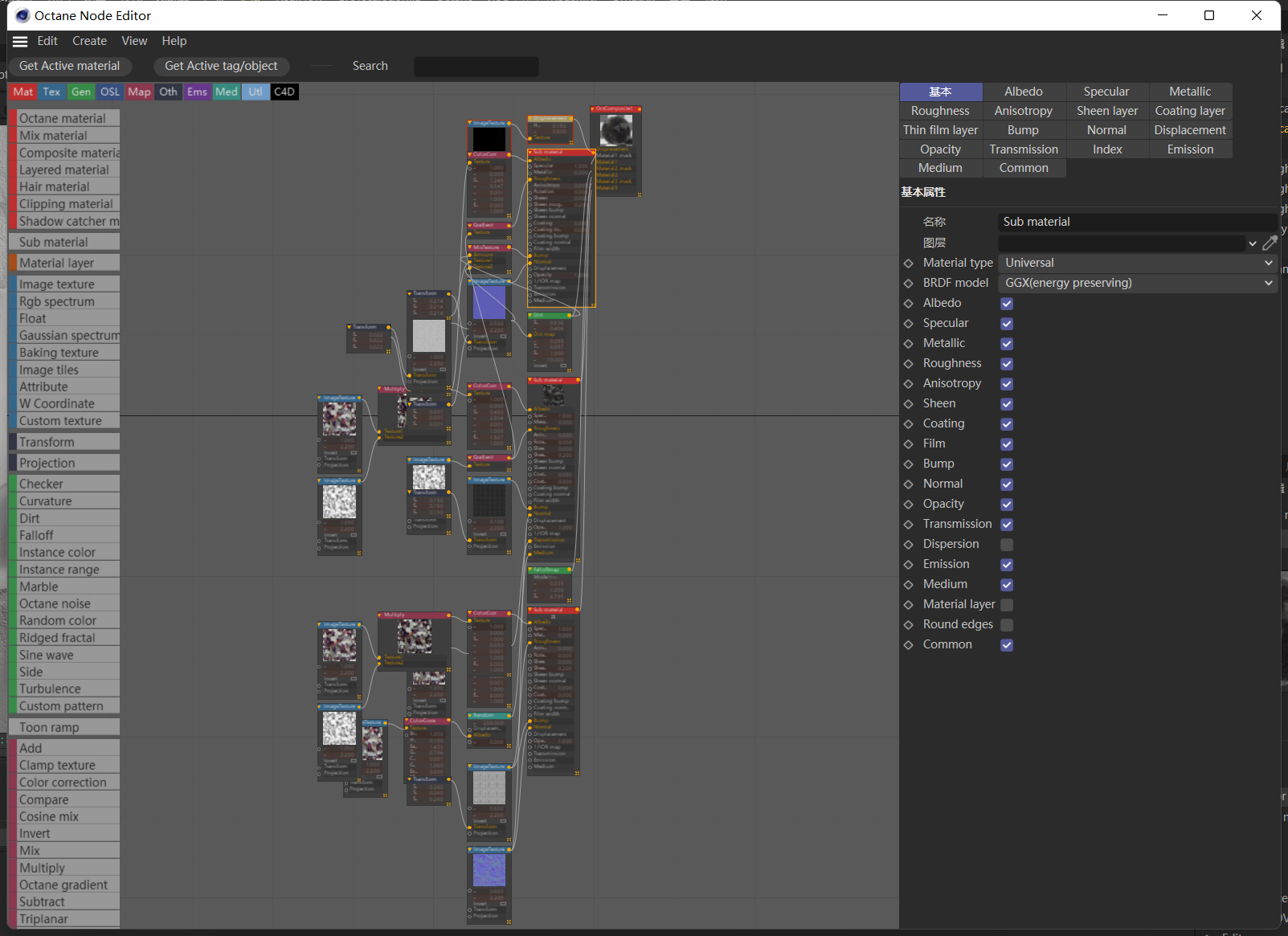Click the keyframe diamond next to Transmission

tap(909, 525)
